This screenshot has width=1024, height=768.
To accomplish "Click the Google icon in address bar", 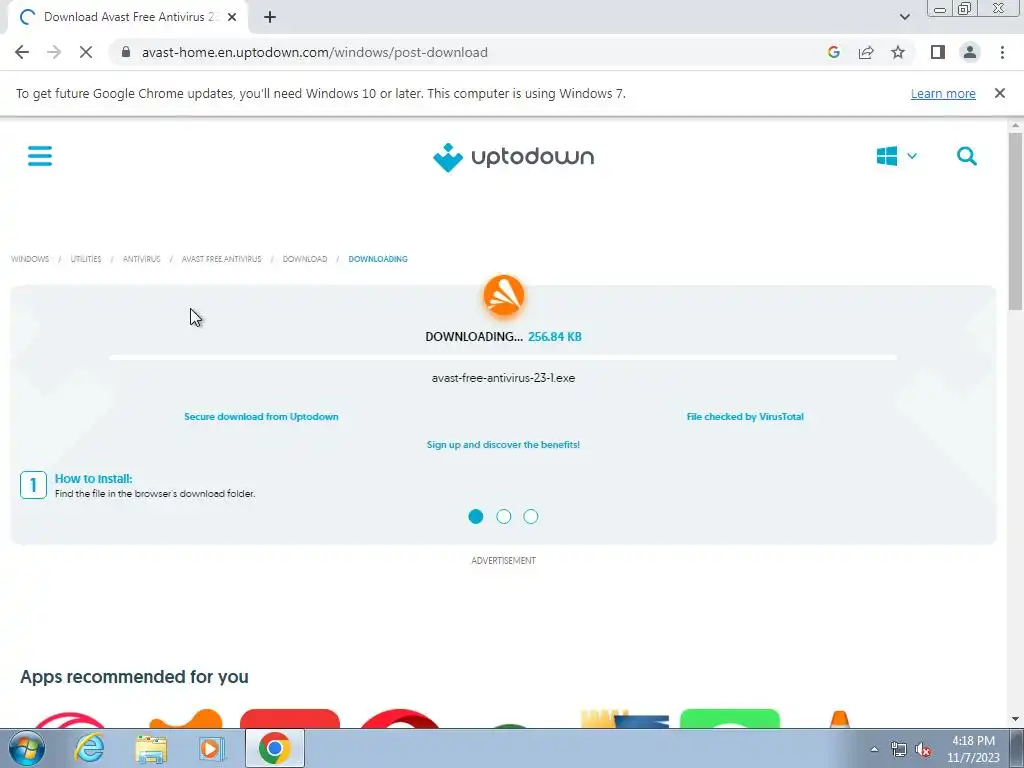I will click(833, 52).
